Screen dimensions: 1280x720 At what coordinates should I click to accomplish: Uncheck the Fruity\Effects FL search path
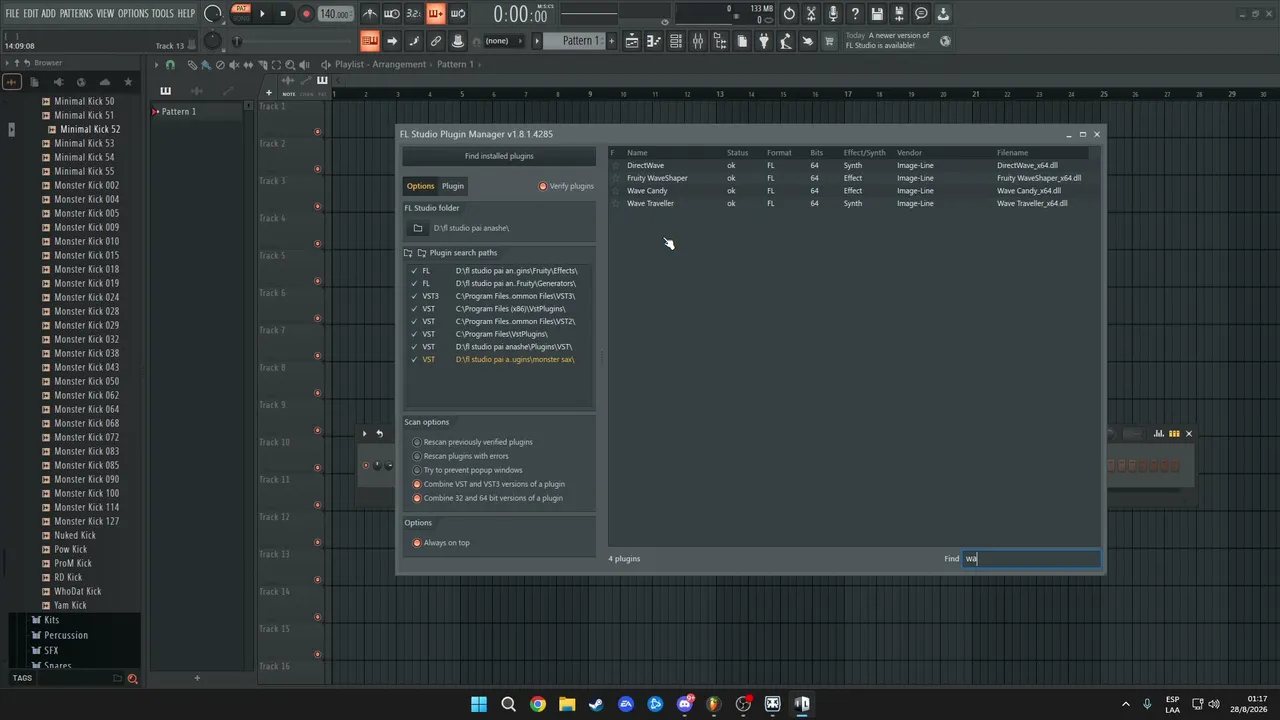pyautogui.click(x=414, y=271)
